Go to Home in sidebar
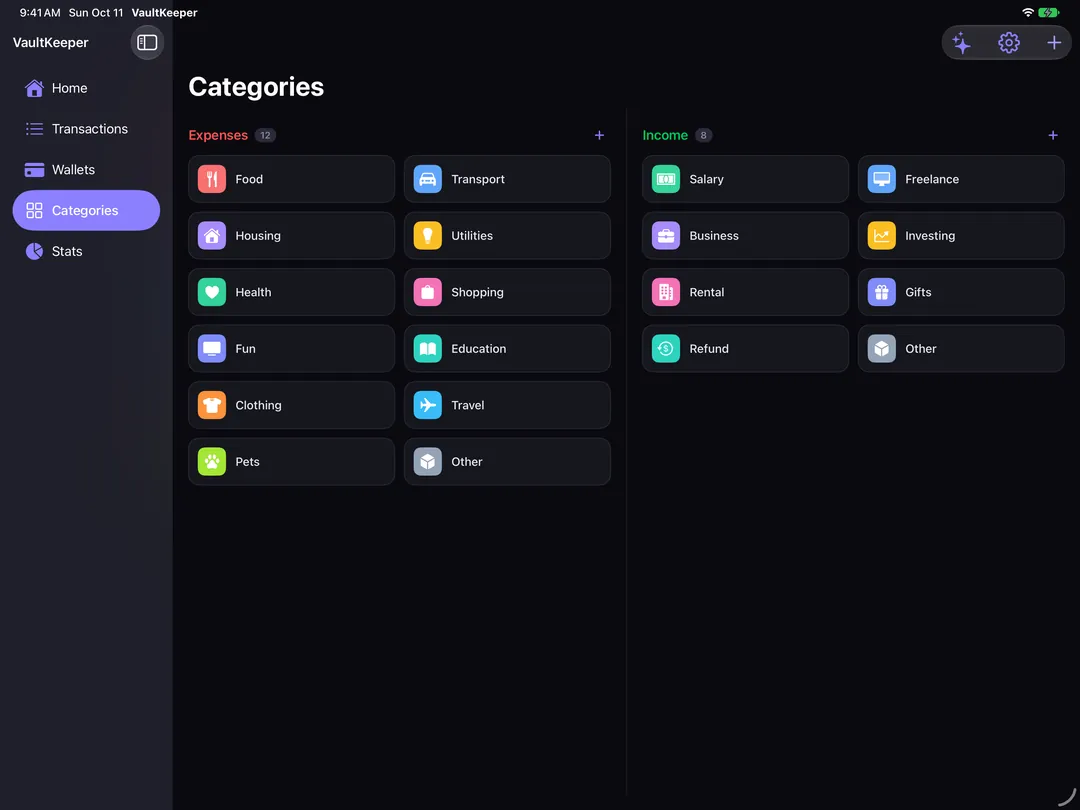This screenshot has height=810, width=1080. point(86,88)
